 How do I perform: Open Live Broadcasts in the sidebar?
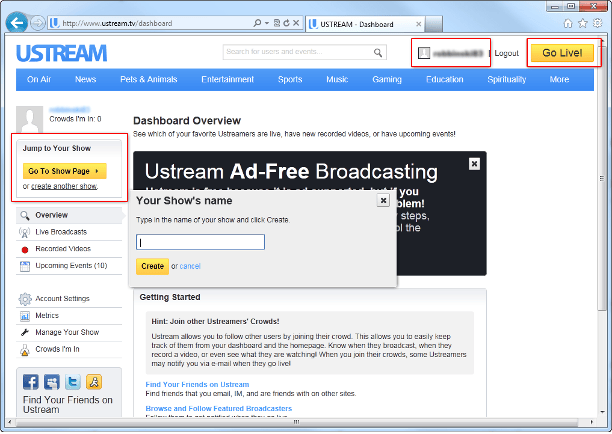coord(69,232)
